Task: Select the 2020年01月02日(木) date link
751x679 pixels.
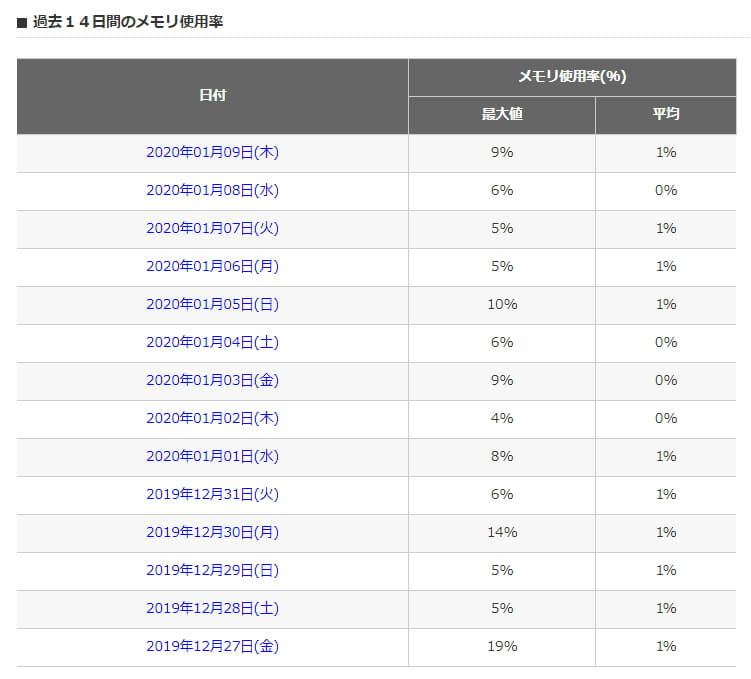Action: click(x=212, y=418)
